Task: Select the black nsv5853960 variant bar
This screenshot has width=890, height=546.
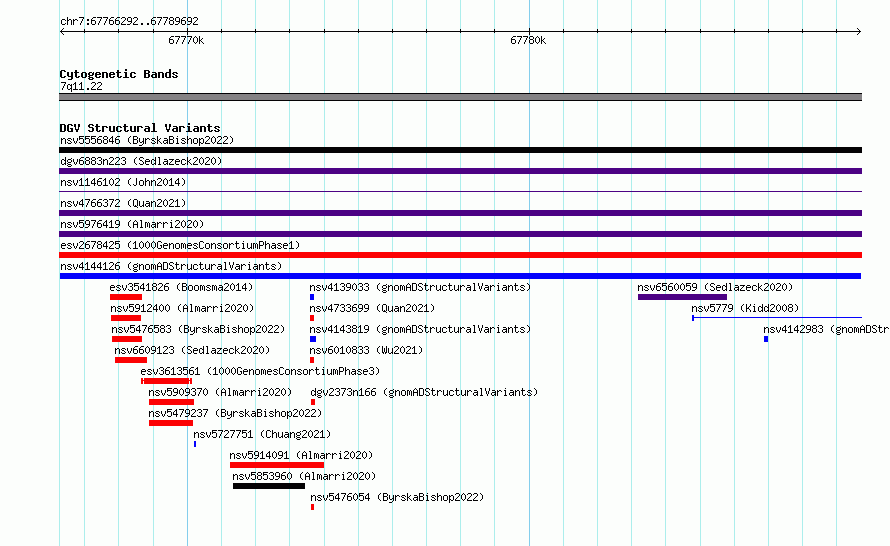Action: point(269,486)
